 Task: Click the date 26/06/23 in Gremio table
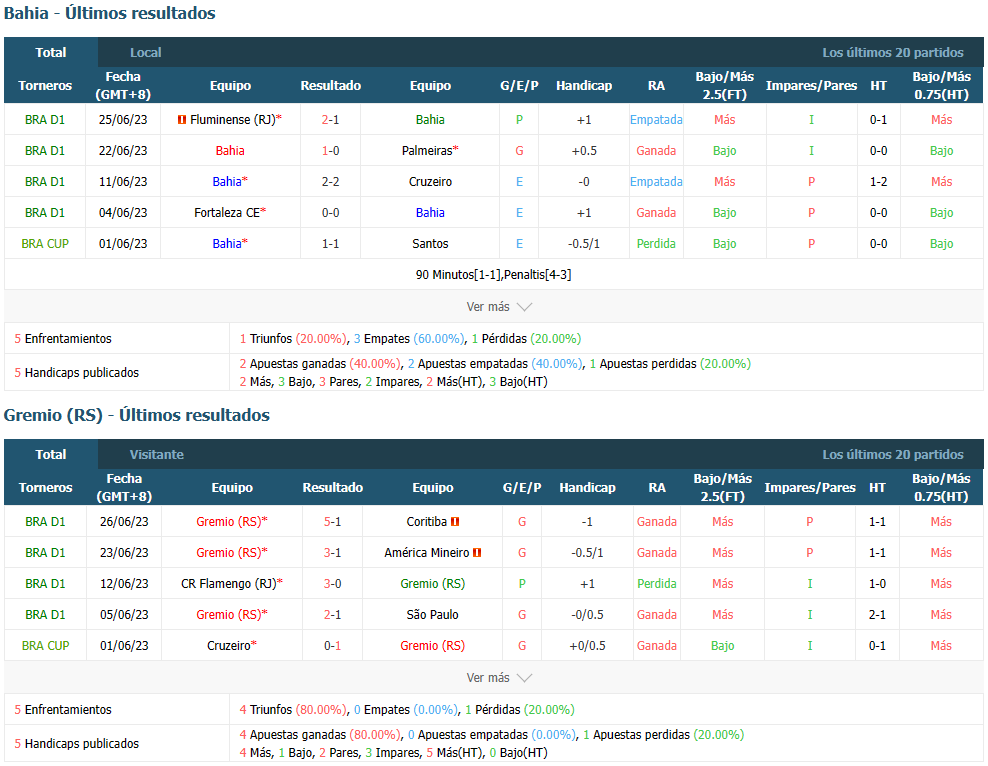[124, 522]
